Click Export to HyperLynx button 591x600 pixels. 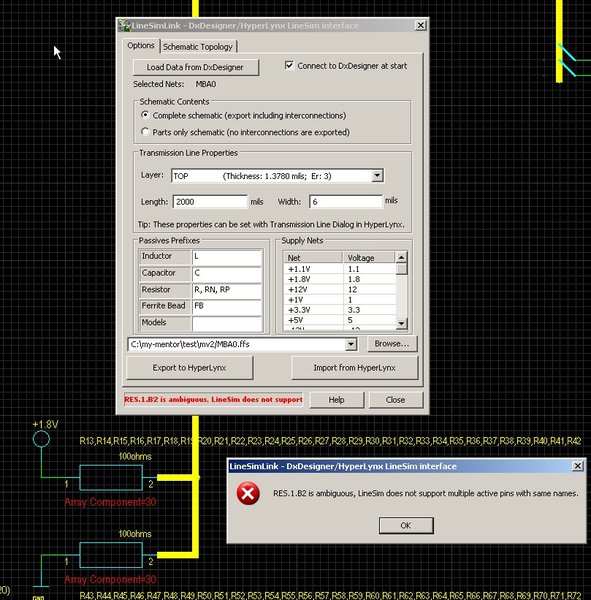[189, 368]
